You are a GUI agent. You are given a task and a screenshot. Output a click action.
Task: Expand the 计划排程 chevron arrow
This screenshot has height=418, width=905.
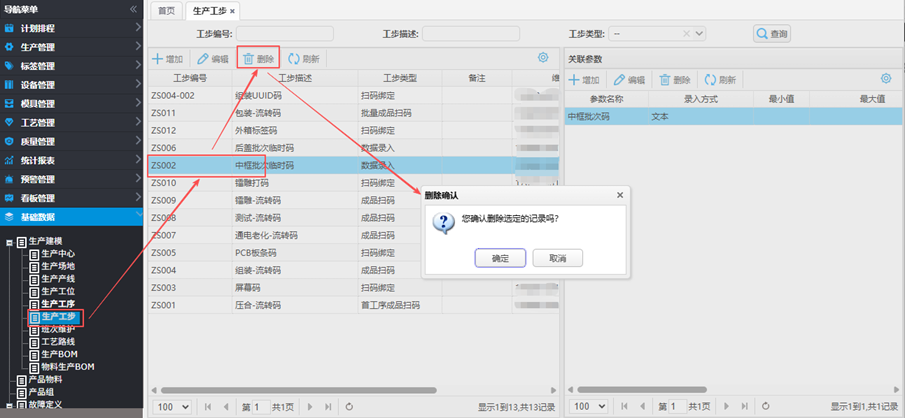point(138,27)
